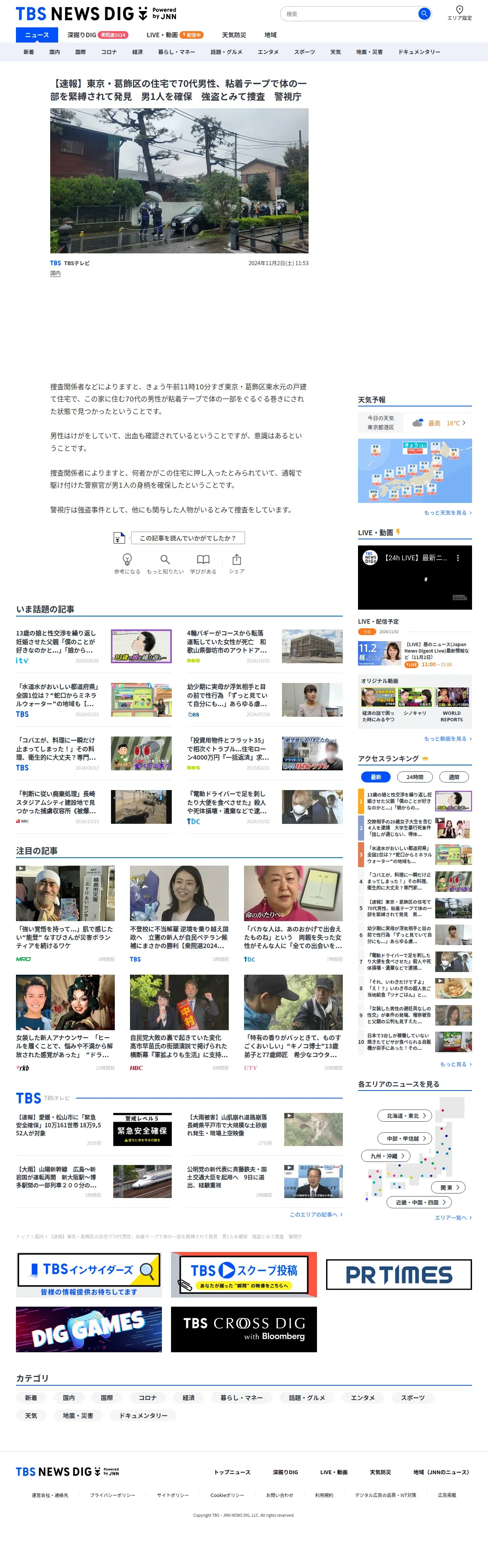Click the TBS CROSS DIG with Bloomberg banner
Viewport: 488px width, 1568px height.
pos(244,1329)
